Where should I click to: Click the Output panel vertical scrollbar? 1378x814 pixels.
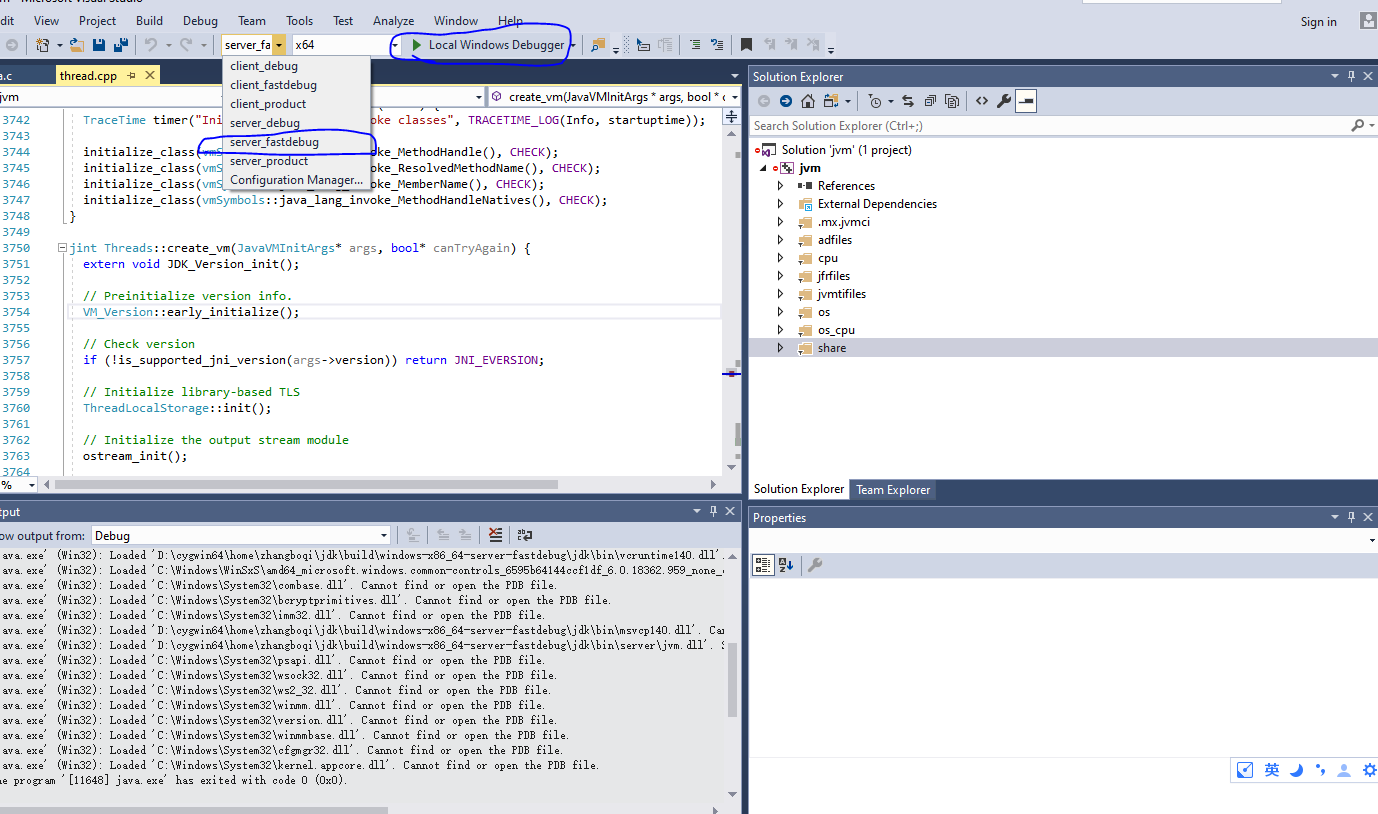(732, 680)
